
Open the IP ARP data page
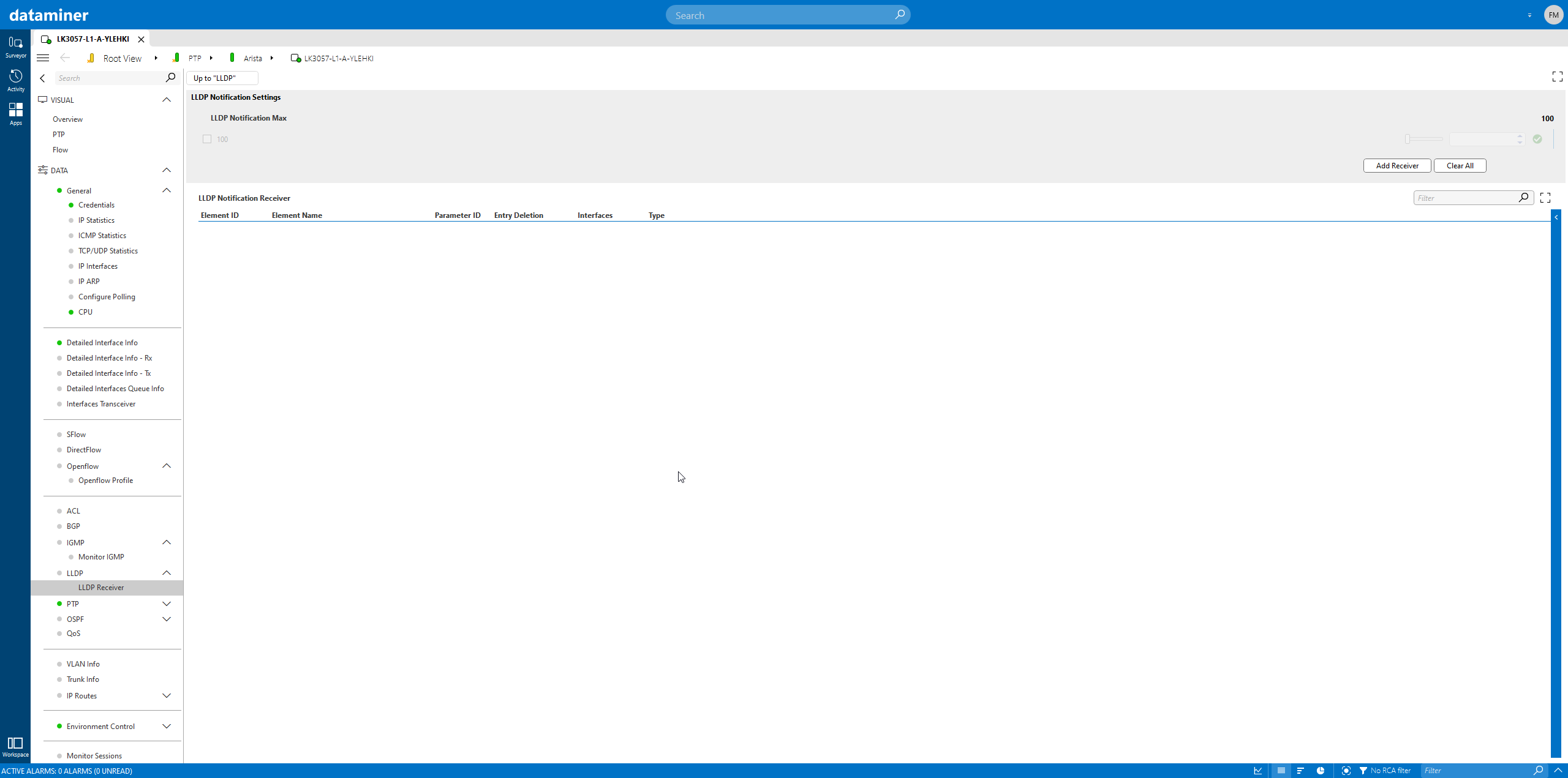tap(89, 282)
